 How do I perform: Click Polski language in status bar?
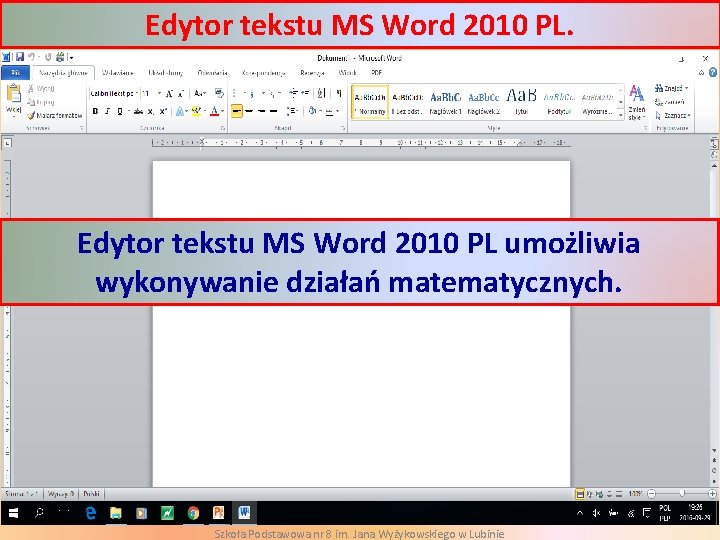(91, 494)
